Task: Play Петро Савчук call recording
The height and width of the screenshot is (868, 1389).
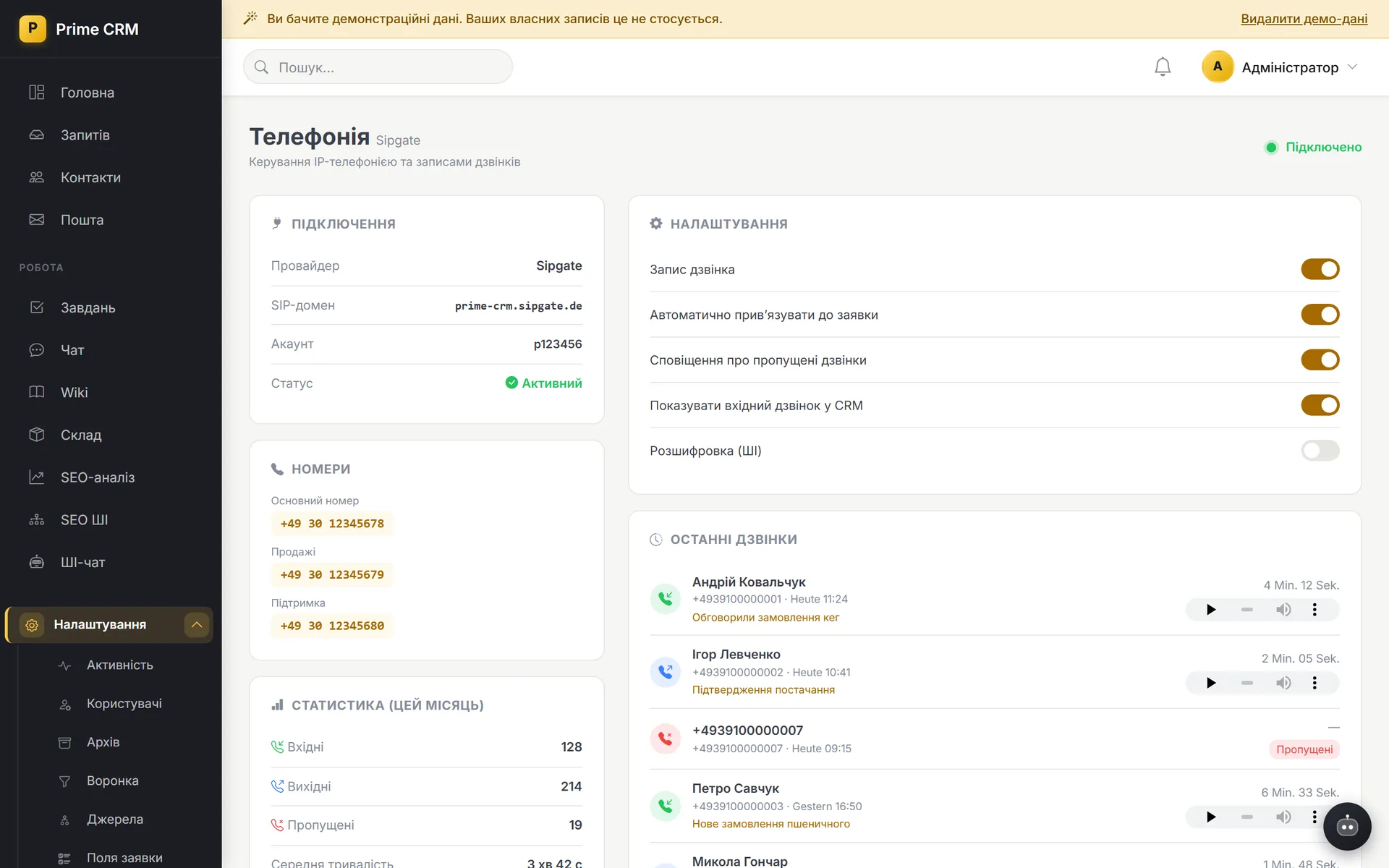Action: pyautogui.click(x=1211, y=817)
